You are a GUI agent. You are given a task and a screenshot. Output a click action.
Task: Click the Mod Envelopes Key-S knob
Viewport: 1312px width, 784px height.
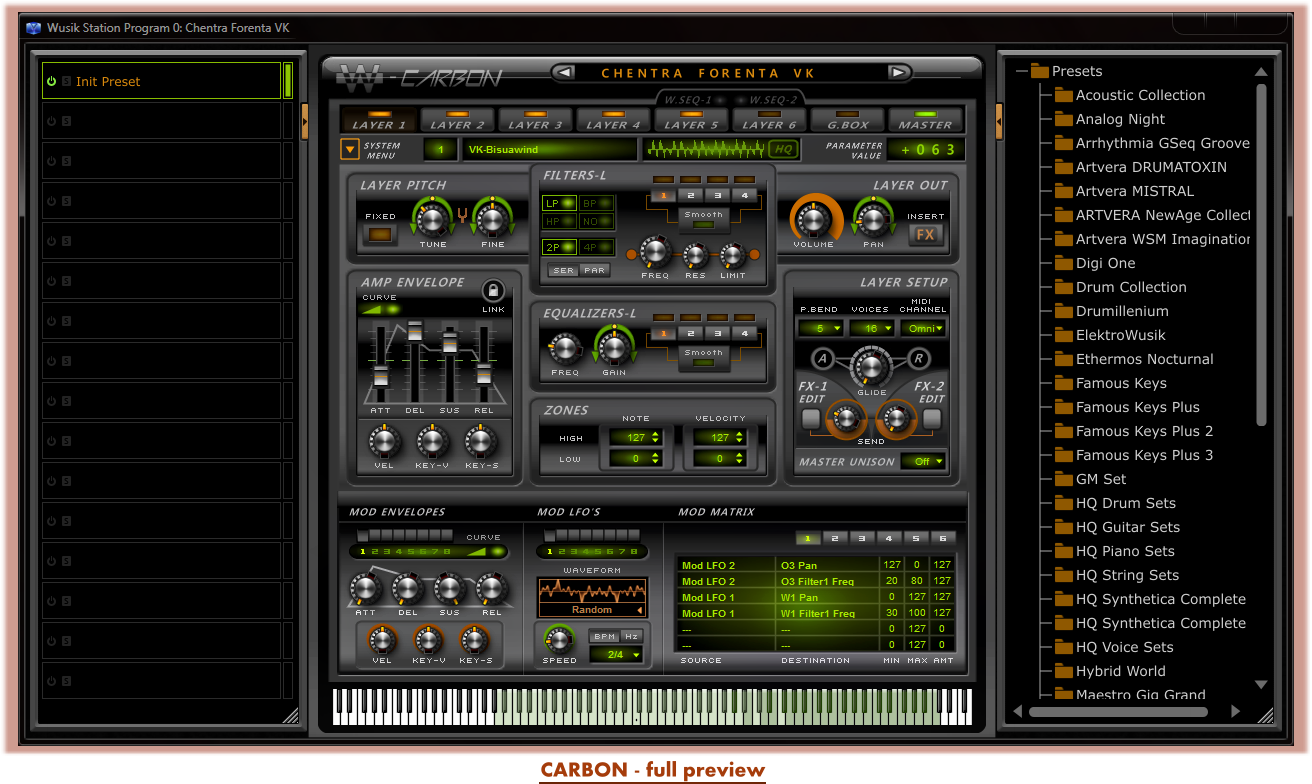coord(475,640)
